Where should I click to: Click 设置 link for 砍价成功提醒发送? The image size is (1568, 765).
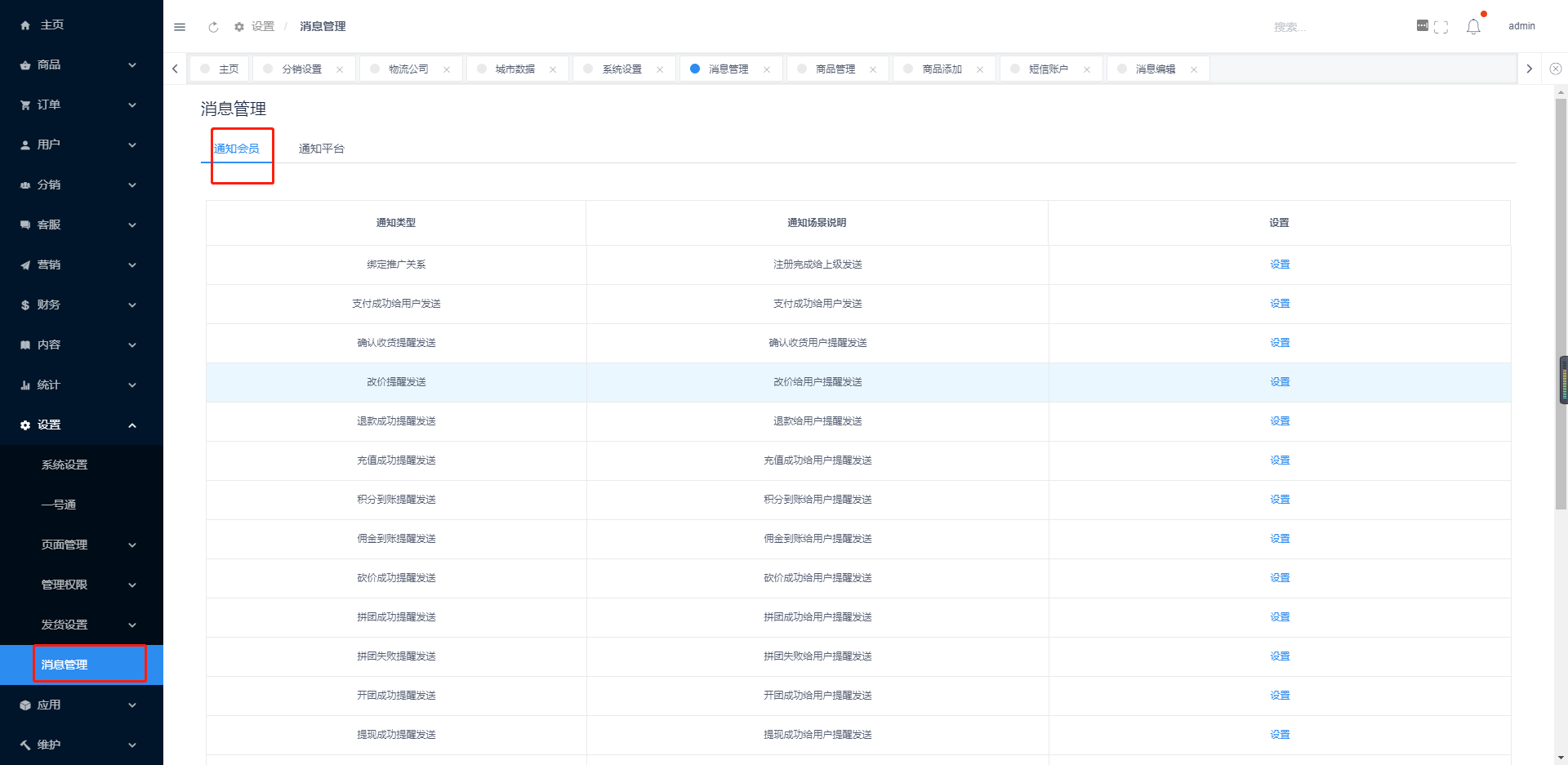[1280, 578]
